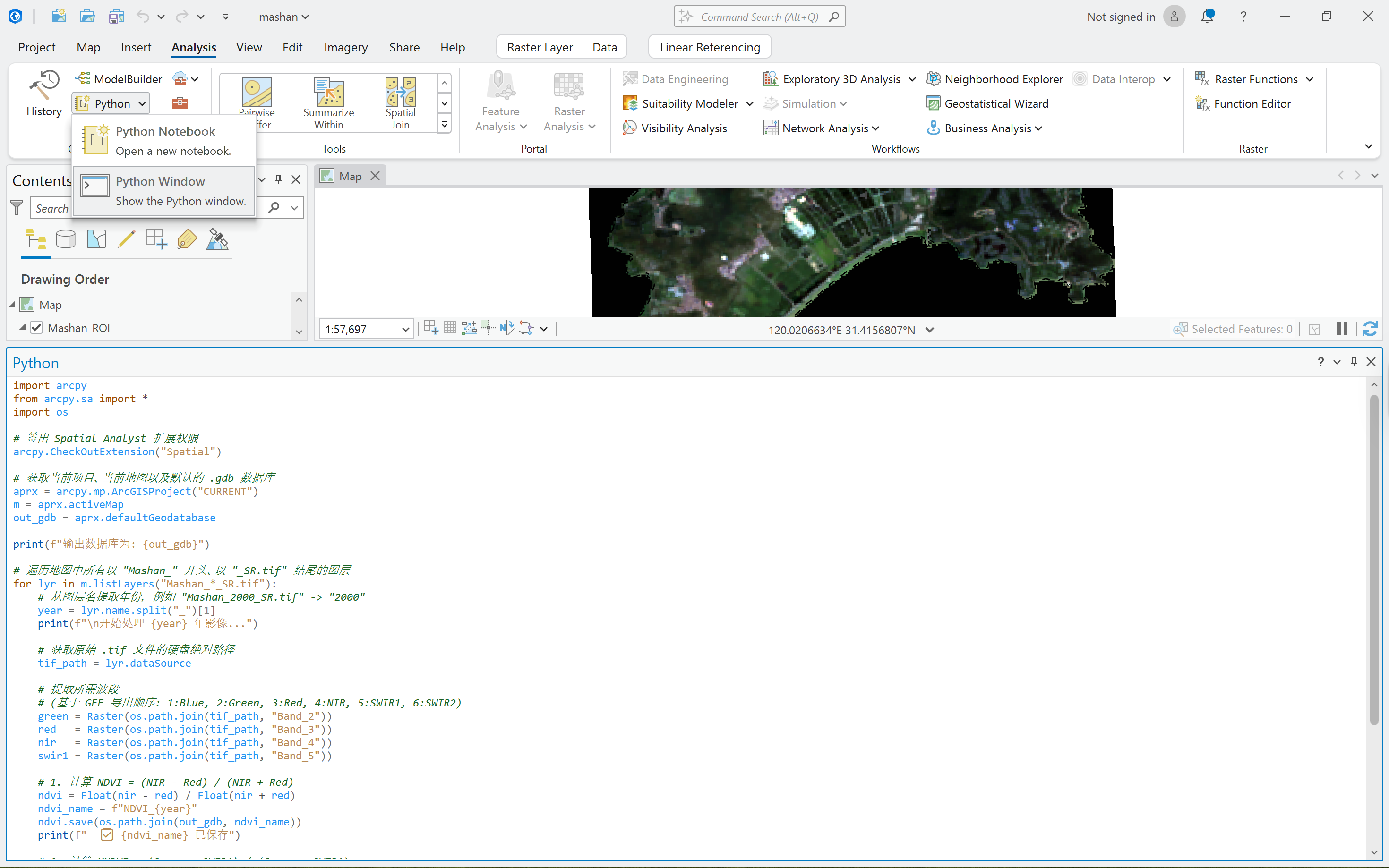The height and width of the screenshot is (868, 1389).
Task: Save the project with the save icon
Action: click(x=116, y=16)
